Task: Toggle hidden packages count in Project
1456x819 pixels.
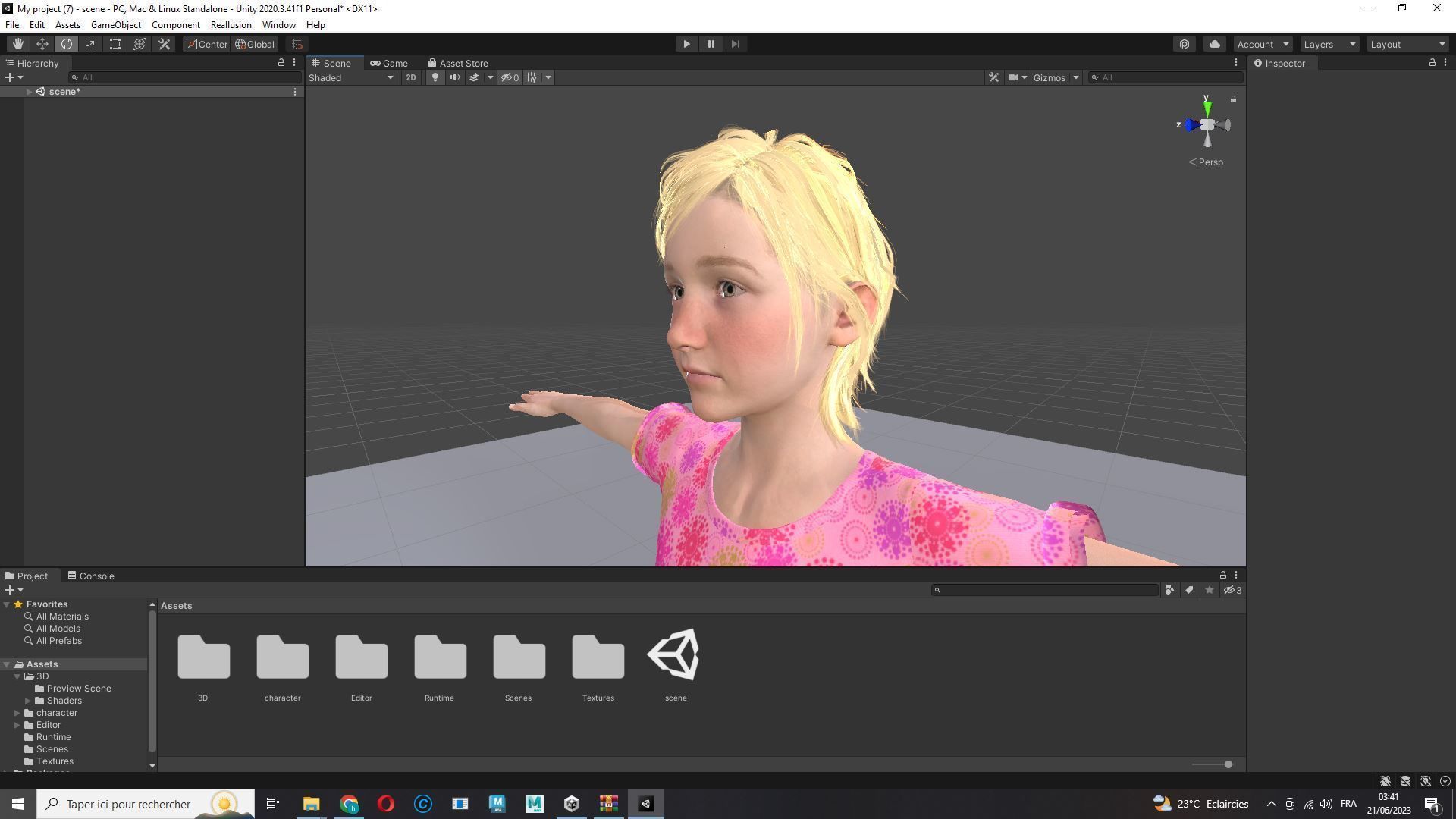Action: pyautogui.click(x=1232, y=590)
